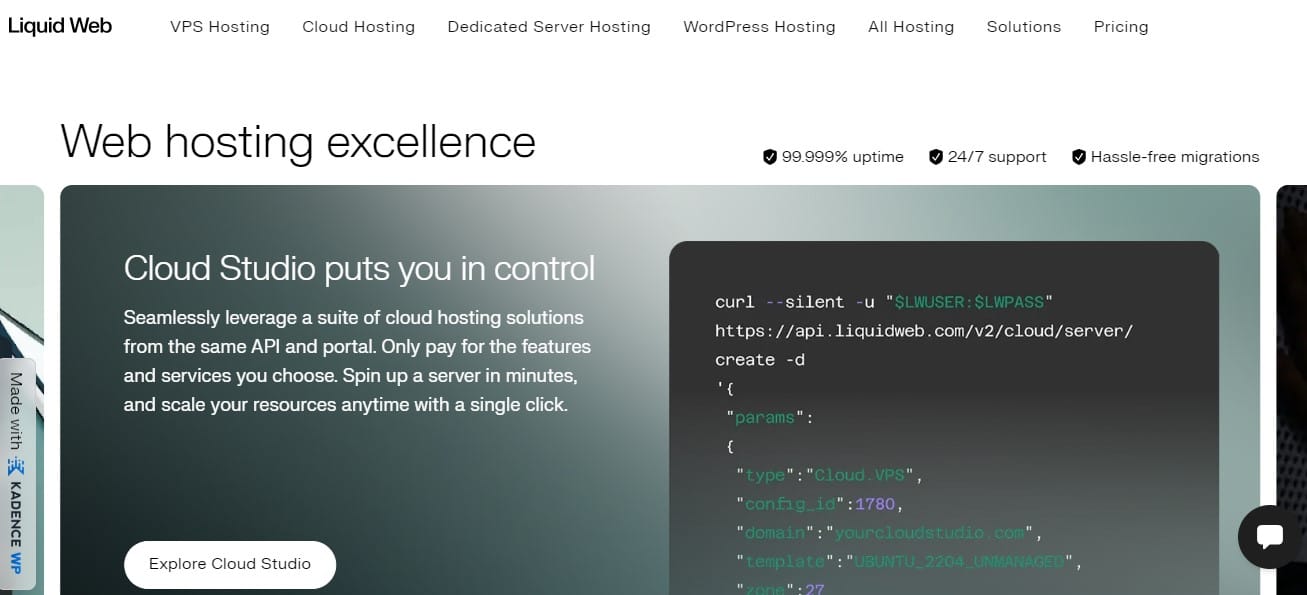This screenshot has width=1307, height=595.
Task: Click the Seamlessly leverage description paragraph
Action: [x=358, y=361]
